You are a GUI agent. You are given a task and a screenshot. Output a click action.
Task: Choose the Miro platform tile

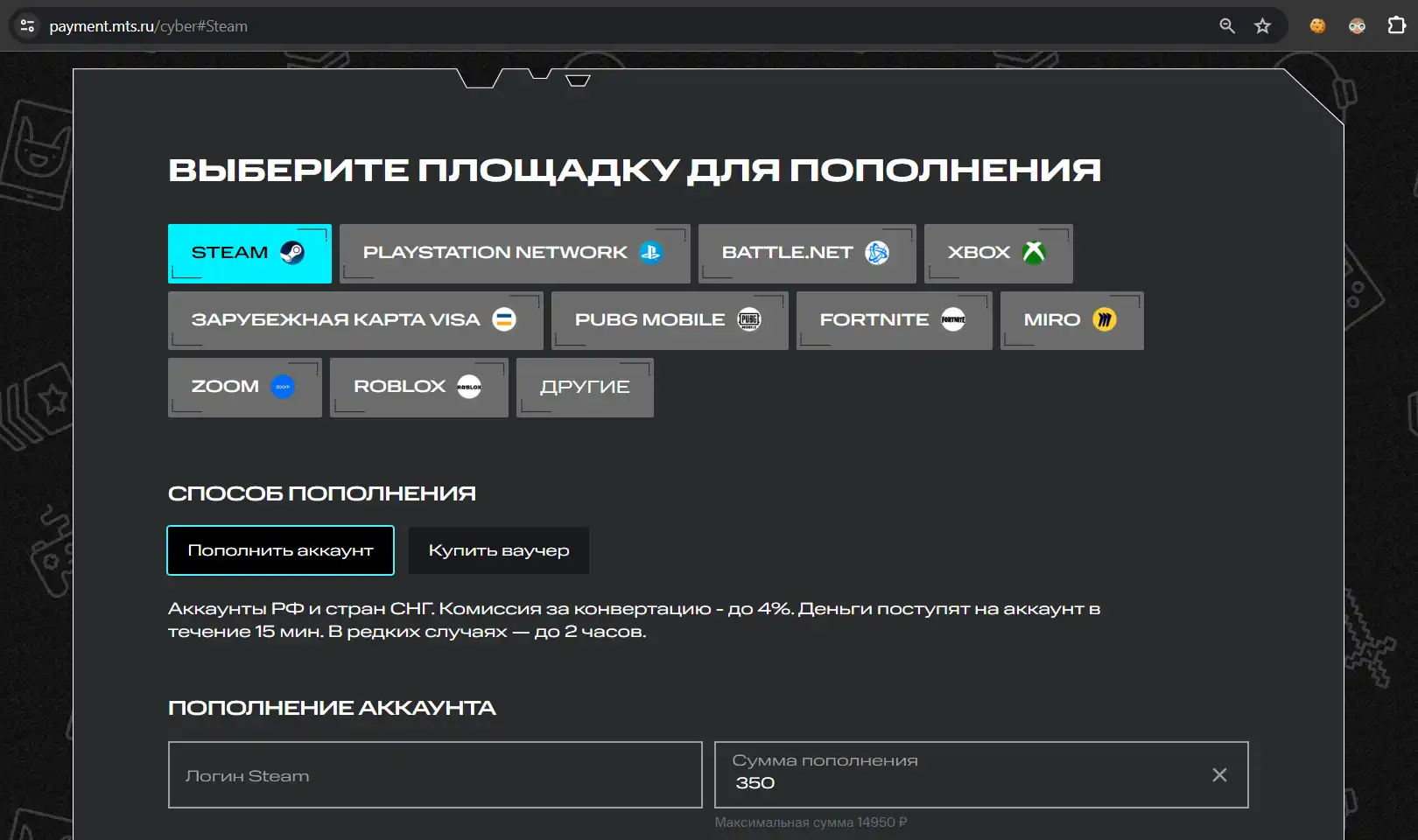1071,320
